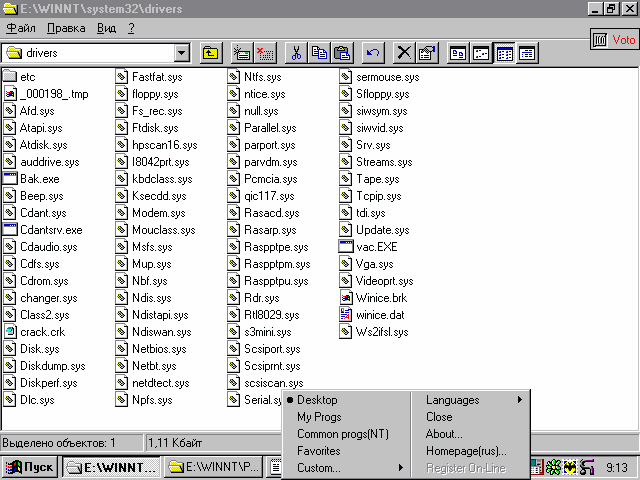Switch to E:\WINNT... taskbar window
Image resolution: width=640 pixels, height=480 pixels.
(112, 467)
